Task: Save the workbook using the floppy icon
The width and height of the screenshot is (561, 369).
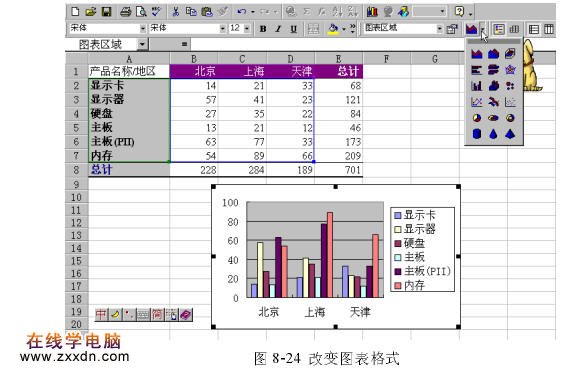Action: click(x=106, y=12)
